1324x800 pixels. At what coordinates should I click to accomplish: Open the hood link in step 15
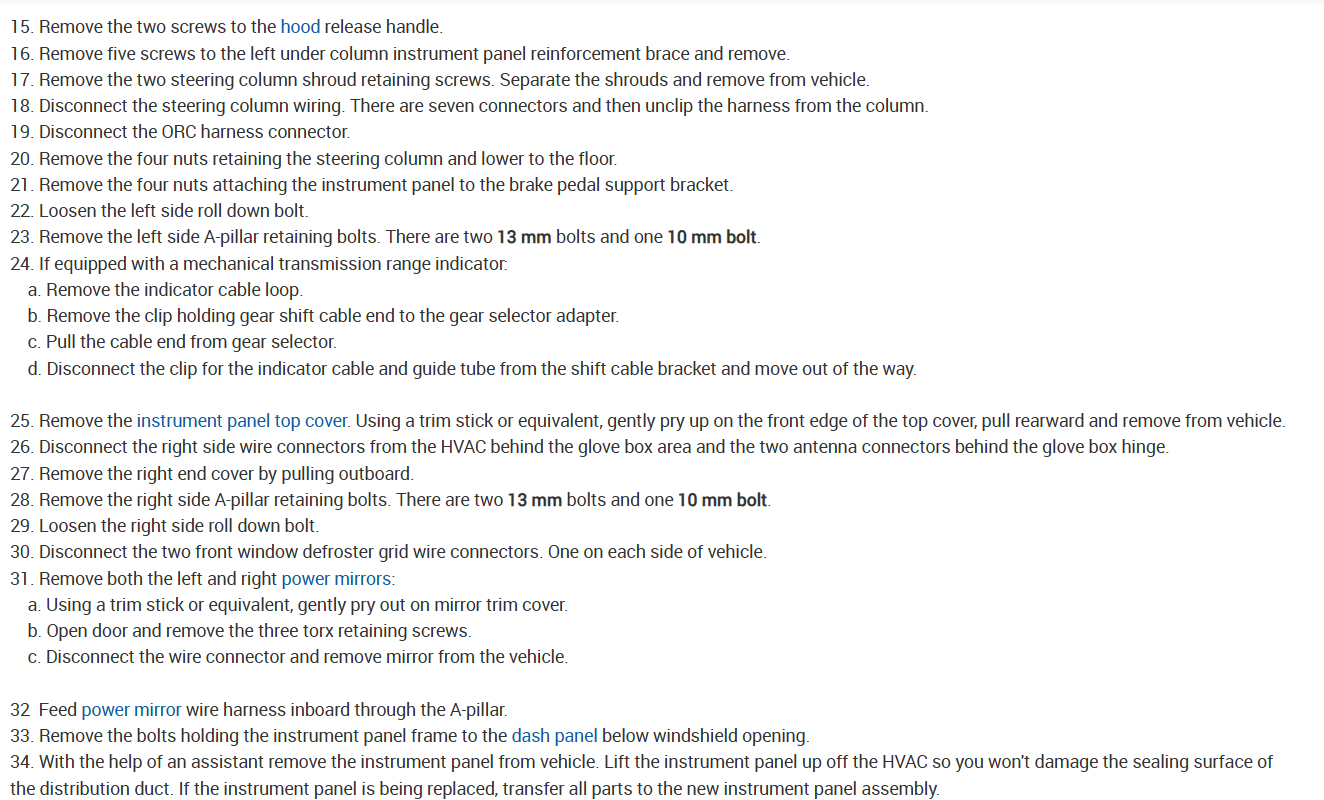[300, 27]
